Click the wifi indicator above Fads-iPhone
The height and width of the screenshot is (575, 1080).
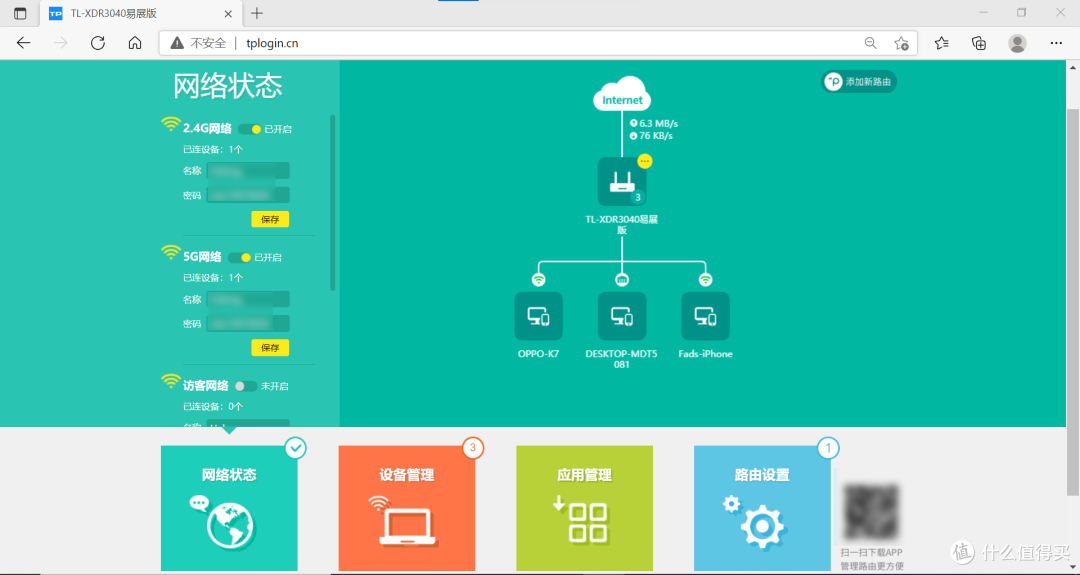tap(705, 280)
